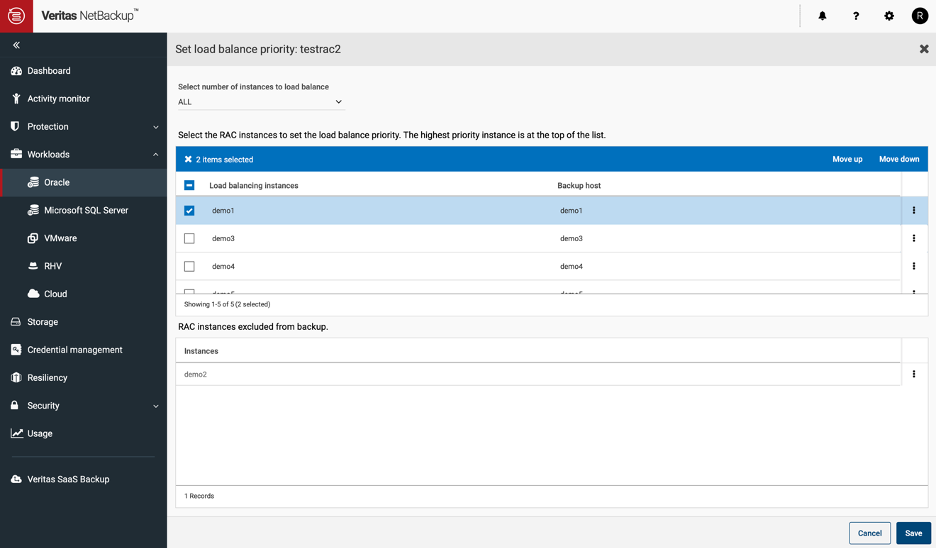Expand the Security menu chevron
Viewport: 936px width, 548px height.
click(156, 406)
